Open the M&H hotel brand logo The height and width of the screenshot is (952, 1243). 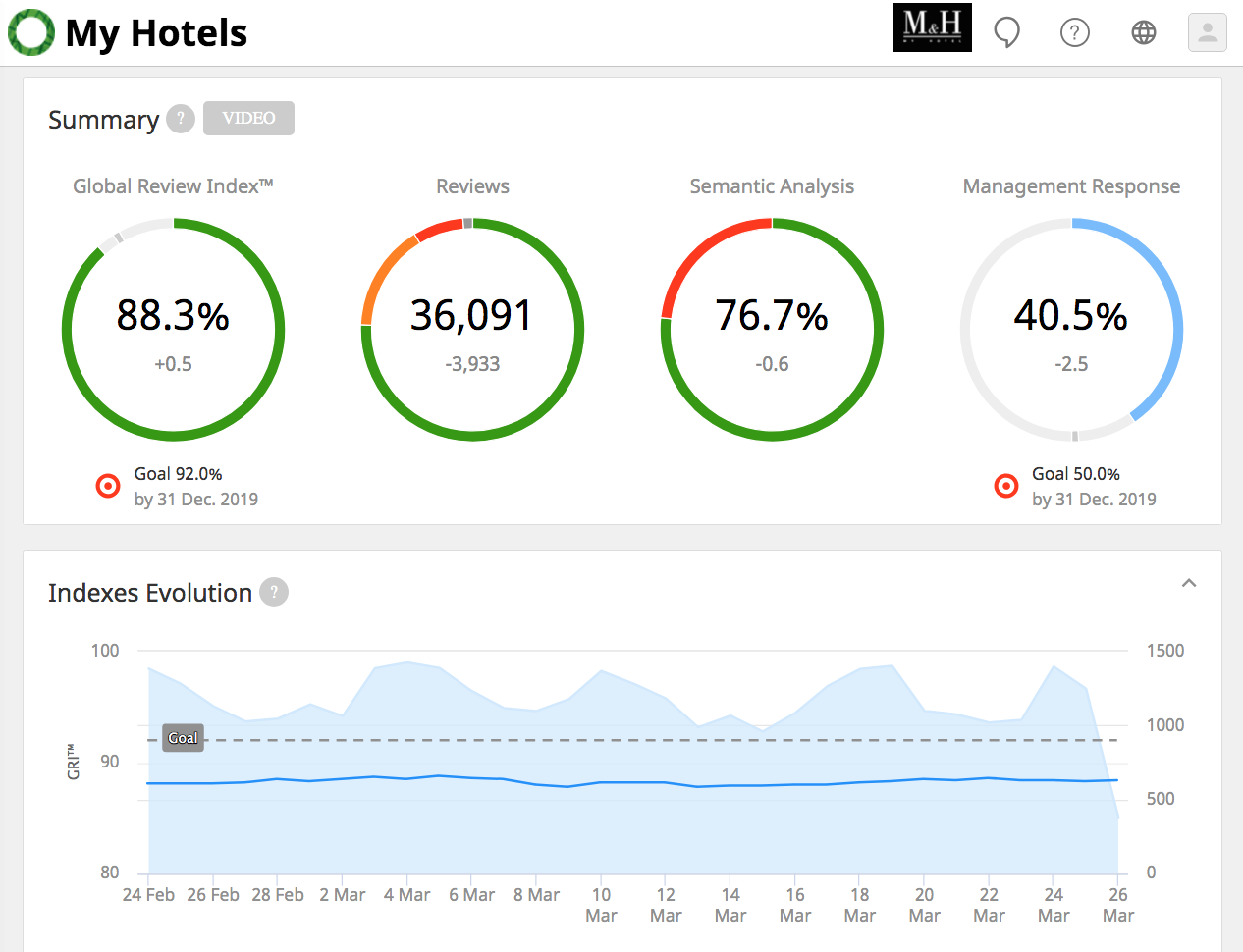tap(933, 27)
